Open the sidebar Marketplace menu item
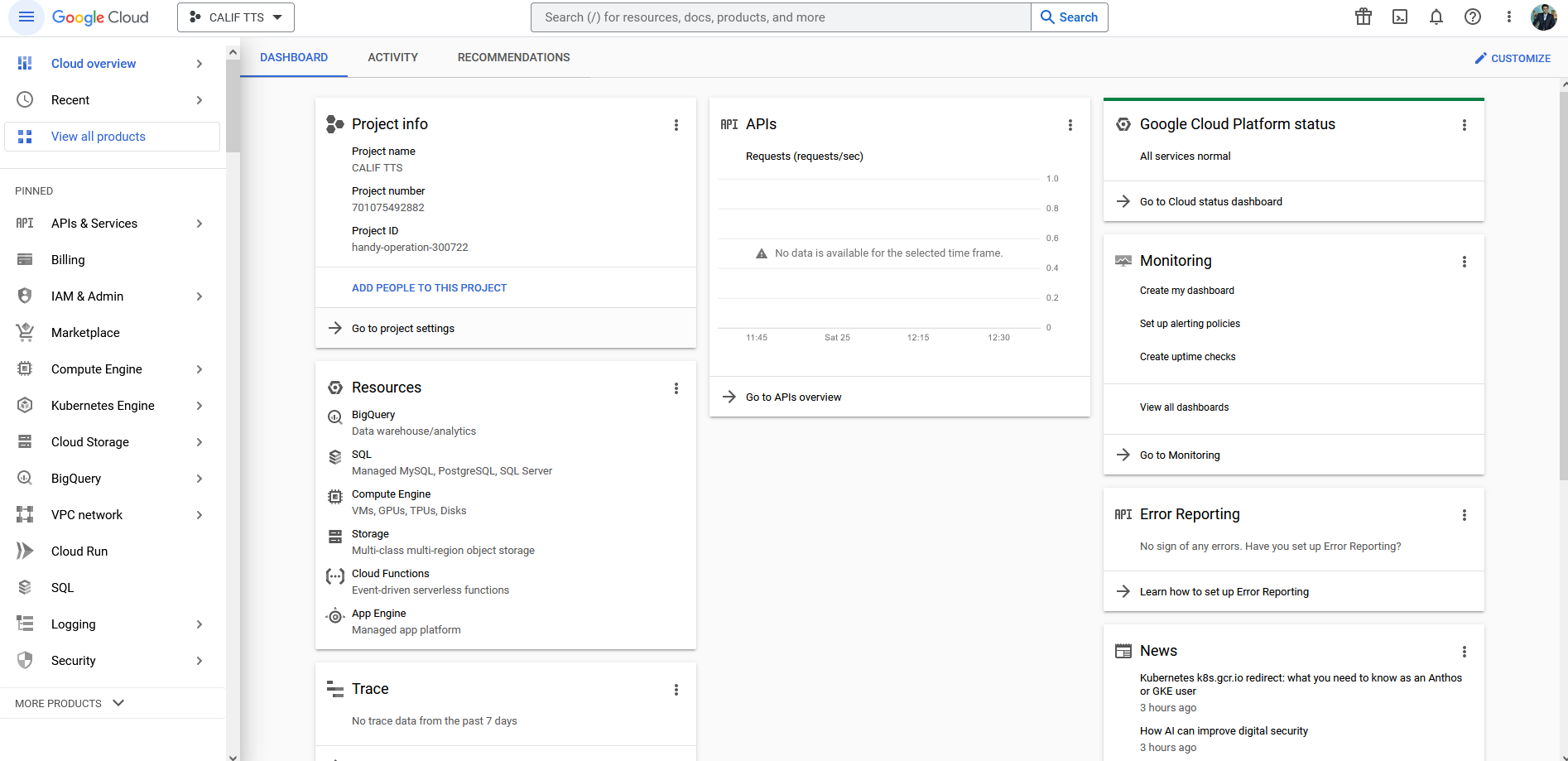The image size is (1568, 761). click(x=113, y=332)
